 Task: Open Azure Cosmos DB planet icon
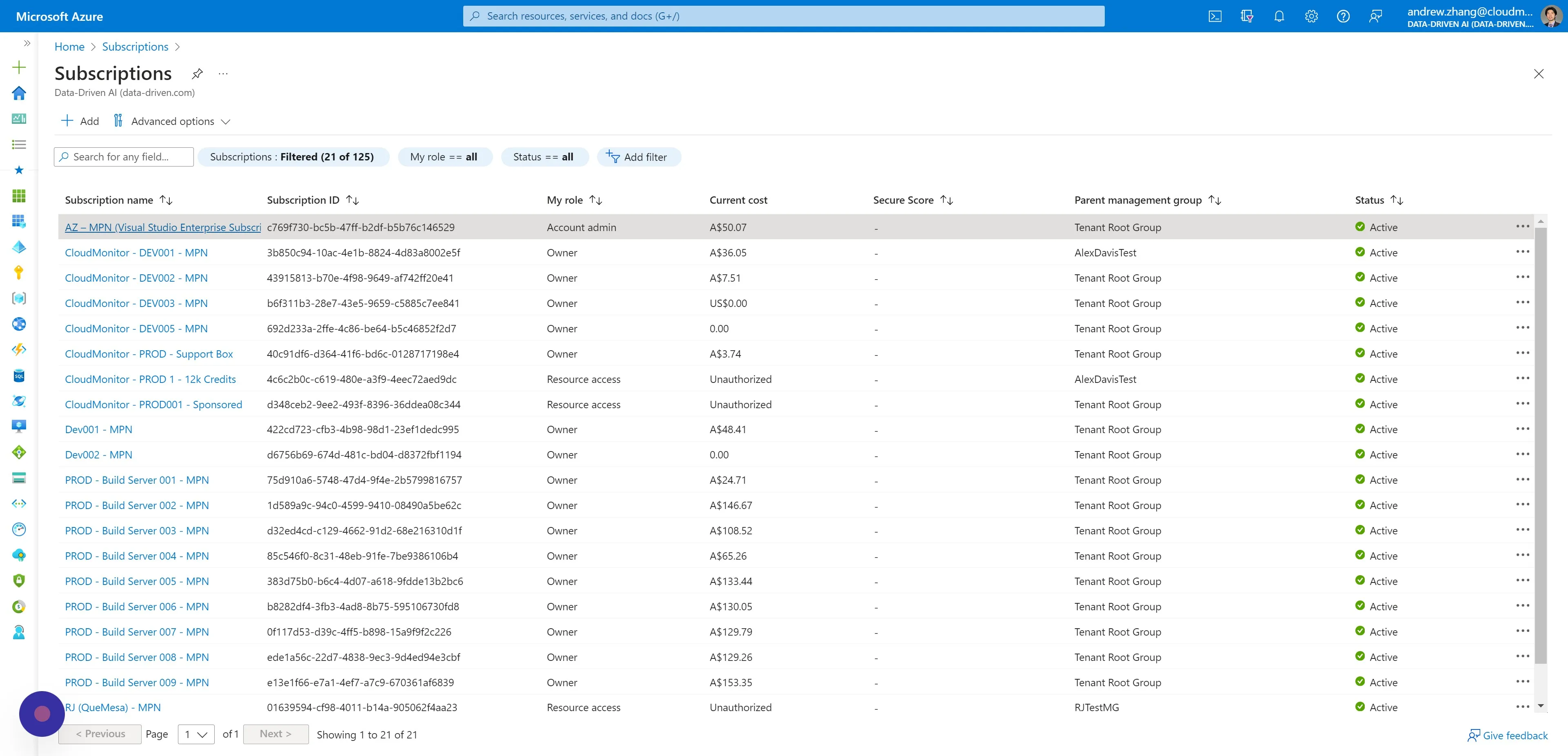click(x=19, y=401)
